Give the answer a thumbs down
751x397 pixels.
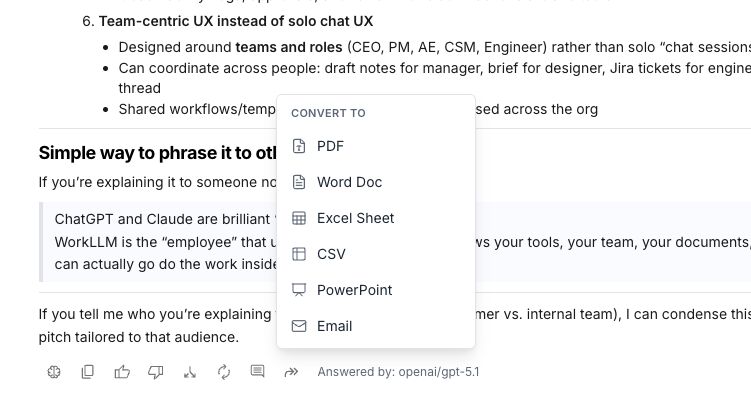[156, 372]
